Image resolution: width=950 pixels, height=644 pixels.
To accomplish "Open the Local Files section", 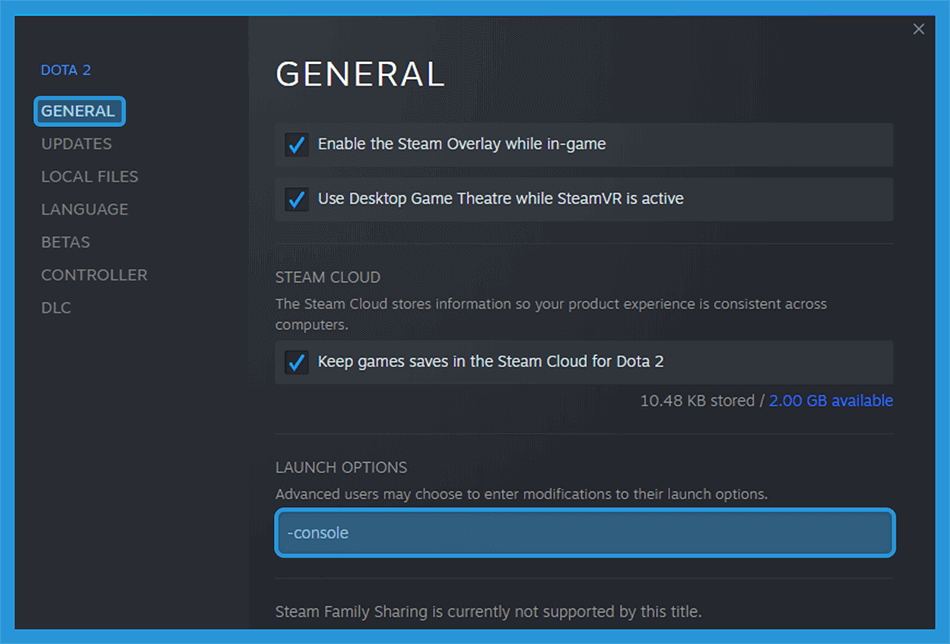I will pyautogui.click(x=90, y=177).
